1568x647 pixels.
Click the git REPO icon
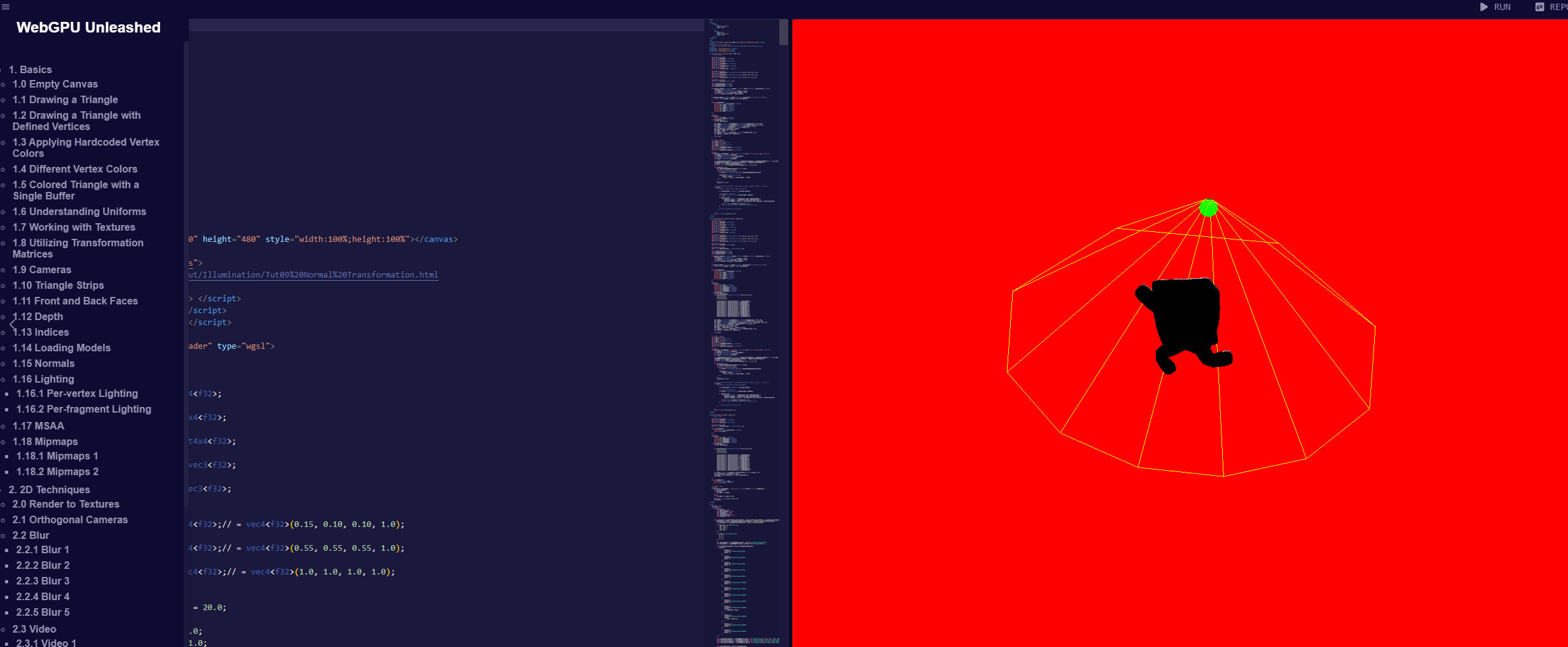[1539, 7]
